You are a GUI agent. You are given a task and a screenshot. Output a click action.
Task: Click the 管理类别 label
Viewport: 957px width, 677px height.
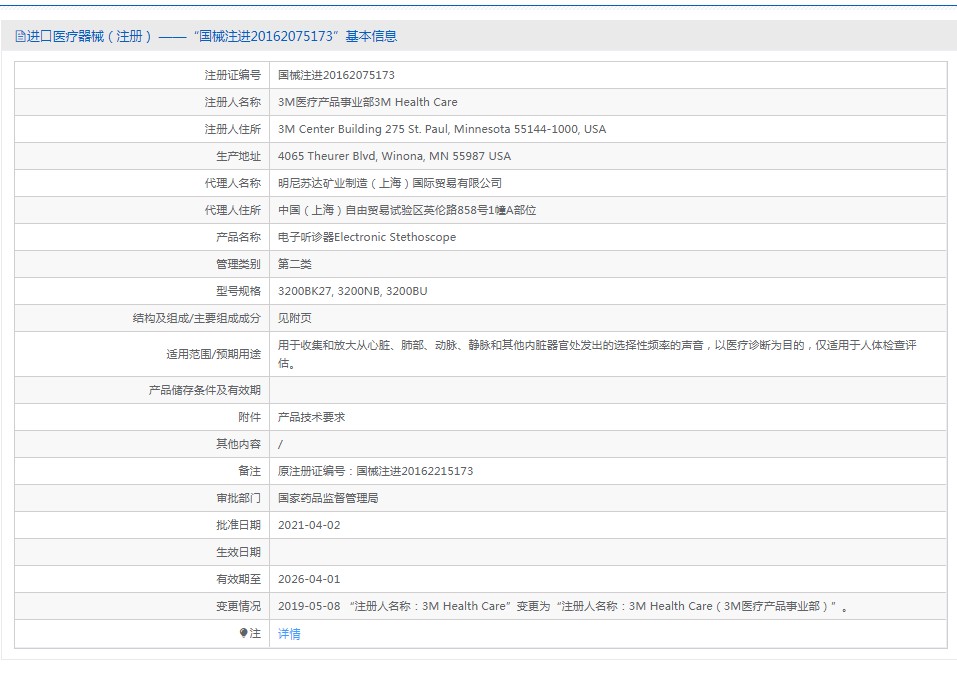(238, 264)
